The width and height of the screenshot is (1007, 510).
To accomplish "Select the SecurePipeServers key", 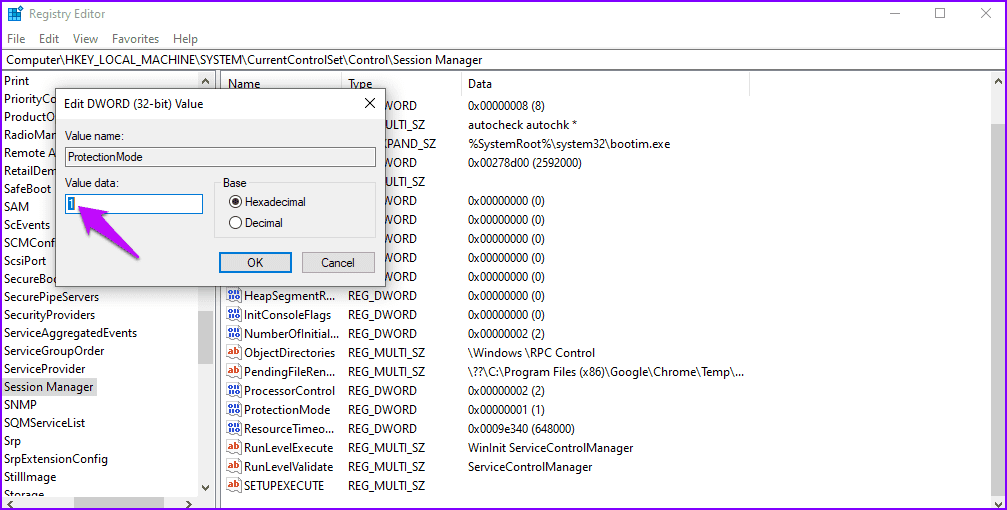I will (51, 297).
